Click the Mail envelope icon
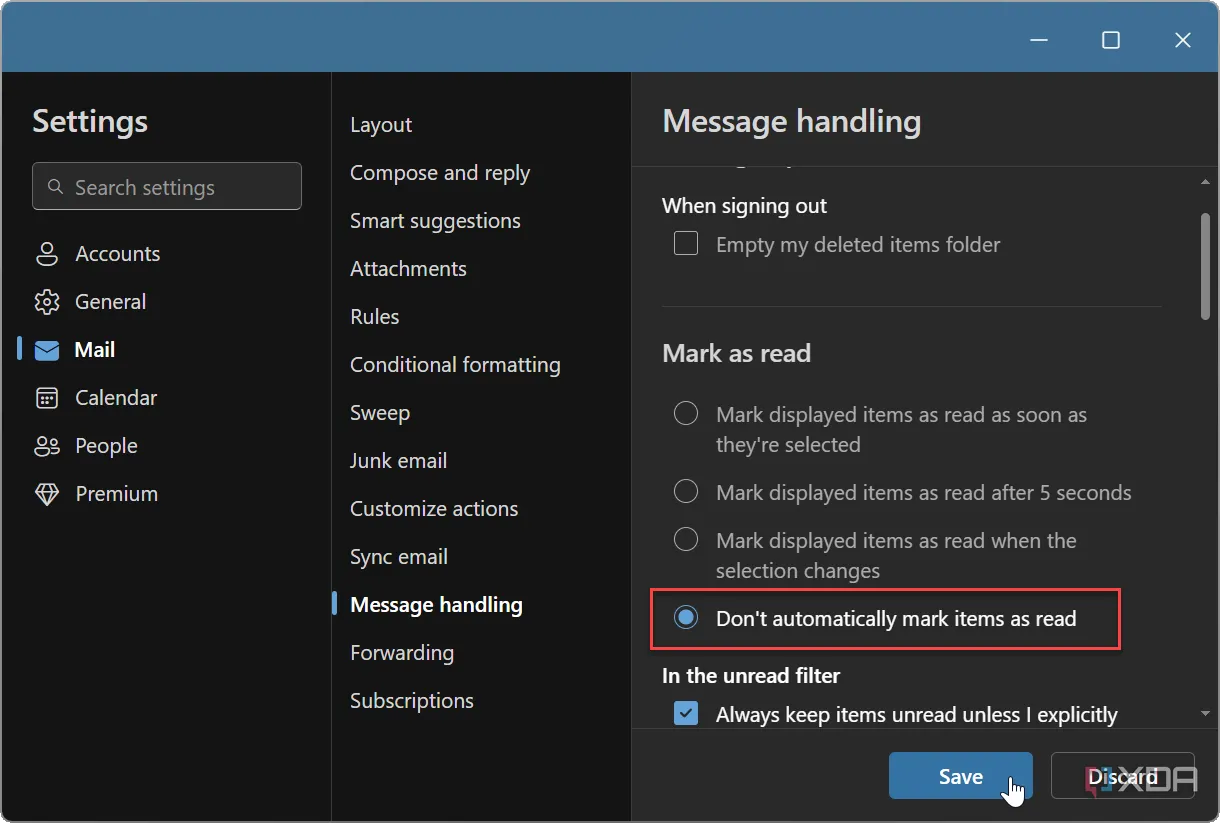The height and width of the screenshot is (824, 1220). [47, 350]
